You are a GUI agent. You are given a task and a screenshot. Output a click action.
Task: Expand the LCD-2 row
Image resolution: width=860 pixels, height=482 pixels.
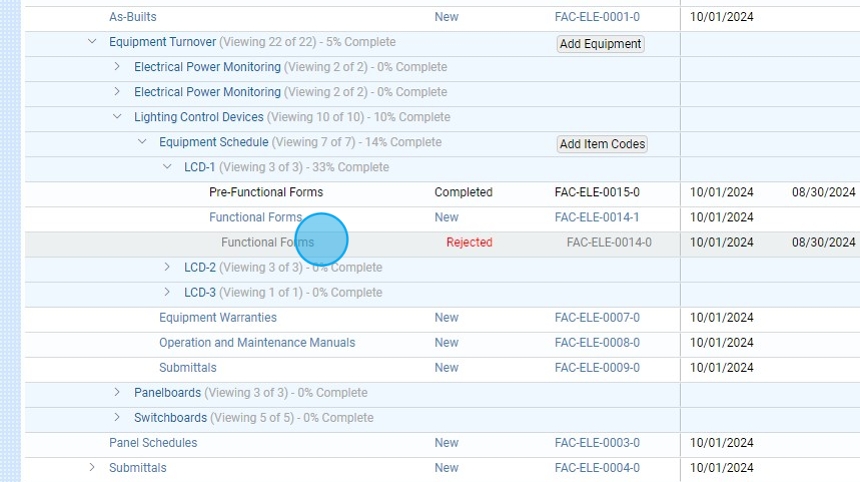[167, 267]
